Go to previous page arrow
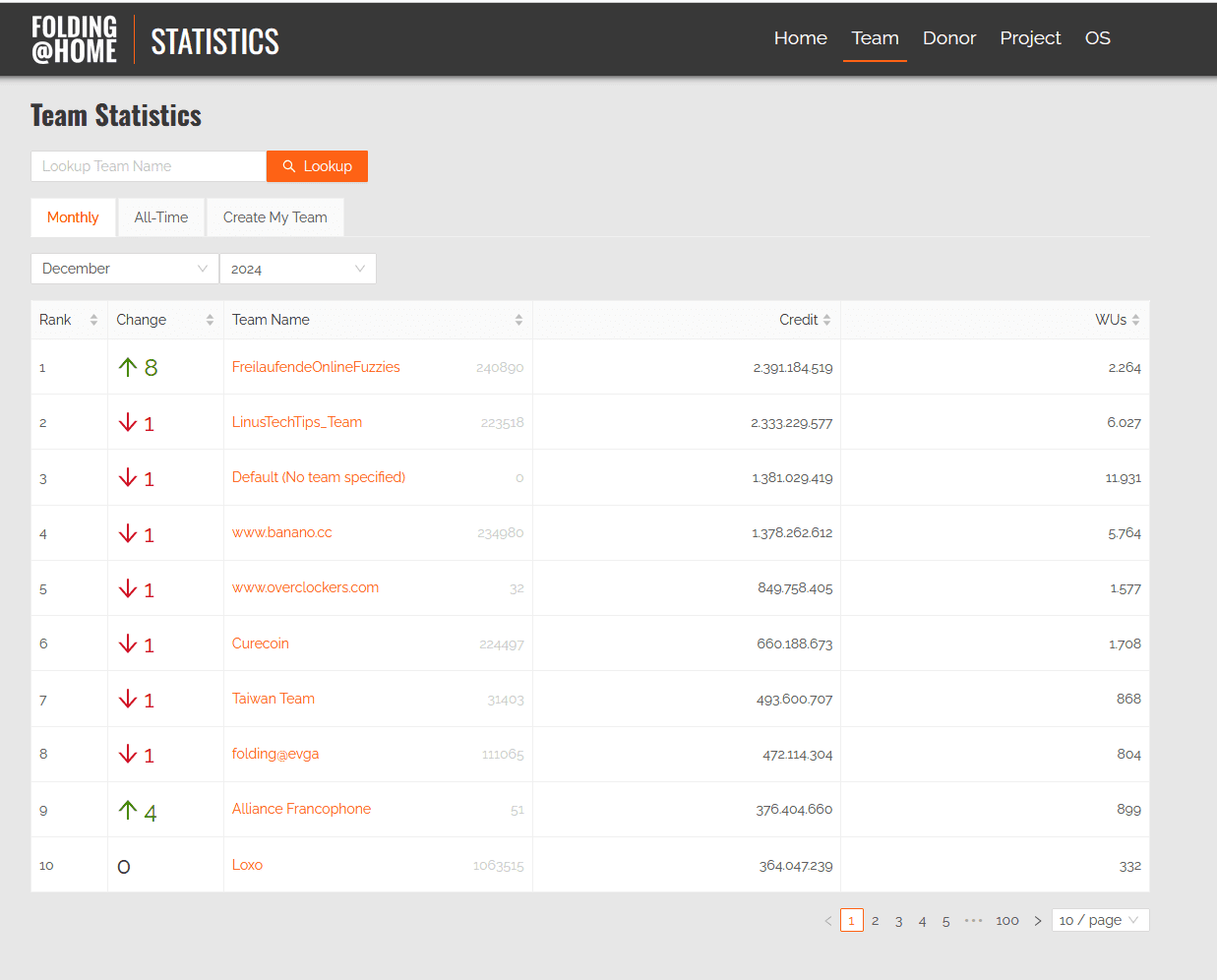Image resolution: width=1217 pixels, height=980 pixels. [x=827, y=921]
